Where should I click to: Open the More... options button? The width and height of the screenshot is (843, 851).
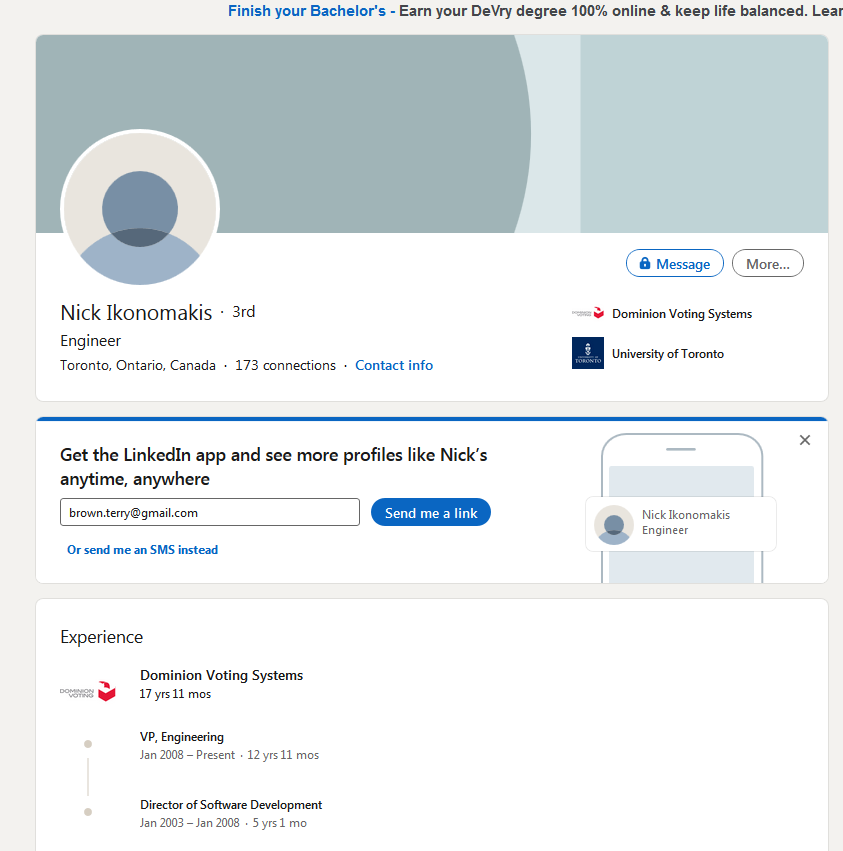768,264
